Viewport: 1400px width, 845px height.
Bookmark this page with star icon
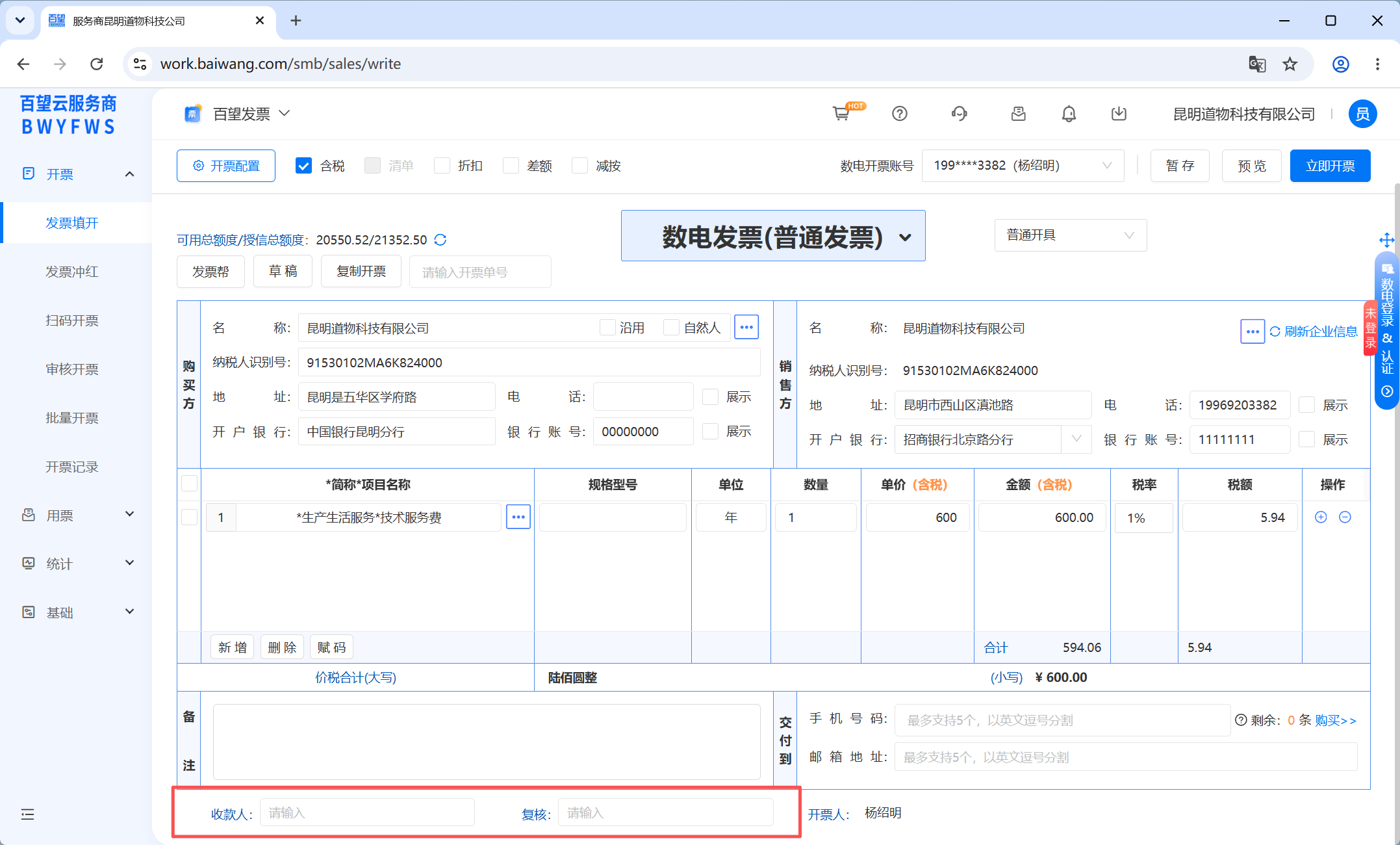pos(1290,64)
